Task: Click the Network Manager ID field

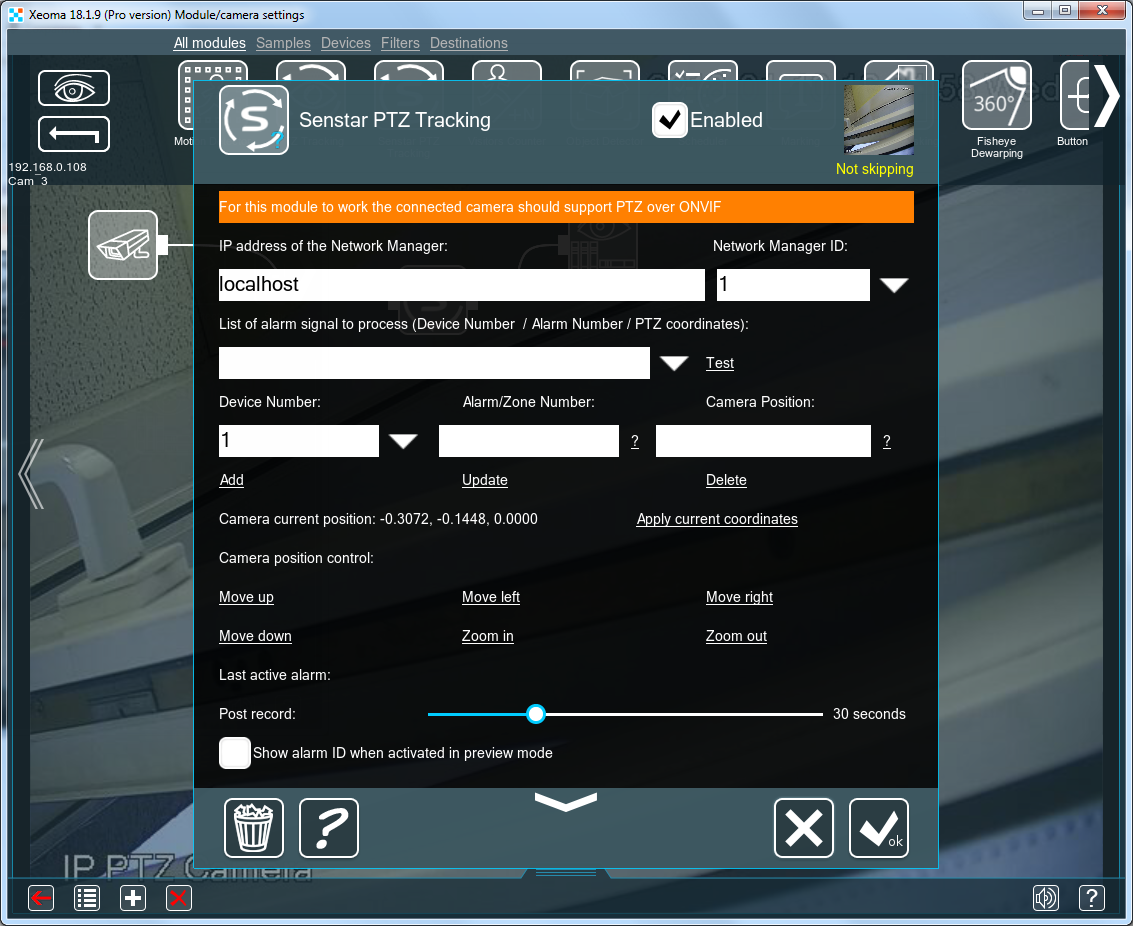Action: (793, 285)
